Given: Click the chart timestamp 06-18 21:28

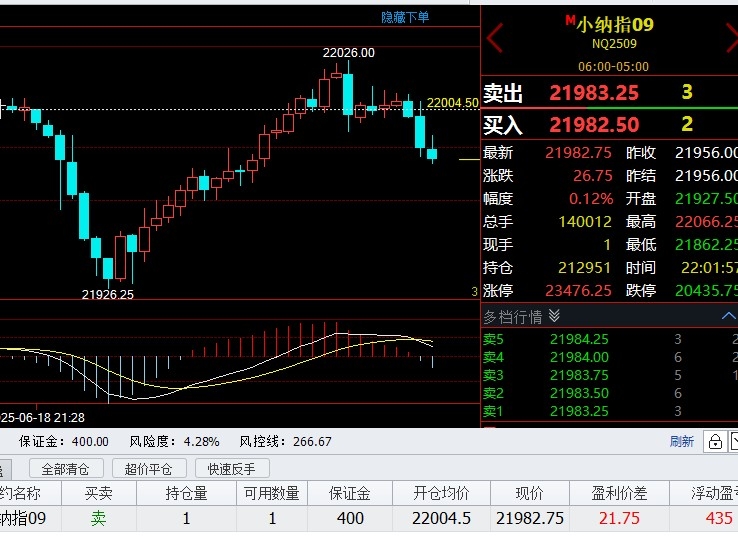Looking at the screenshot, I should [x=42, y=417].
